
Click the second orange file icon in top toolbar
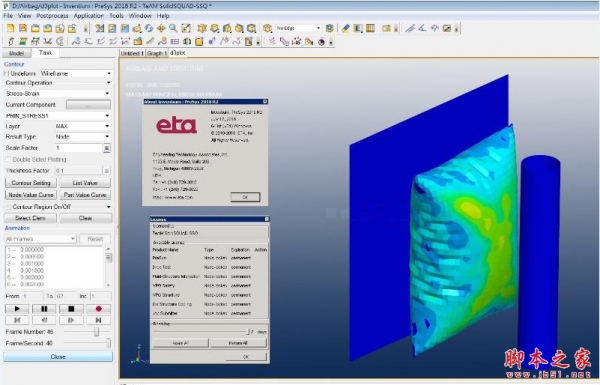coord(23,28)
